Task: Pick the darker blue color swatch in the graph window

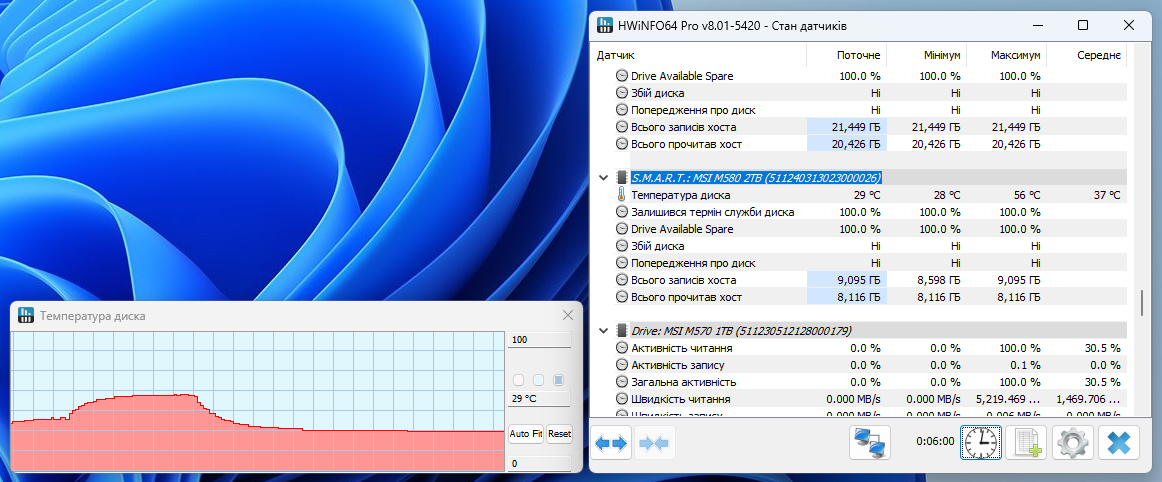Action: [559, 380]
